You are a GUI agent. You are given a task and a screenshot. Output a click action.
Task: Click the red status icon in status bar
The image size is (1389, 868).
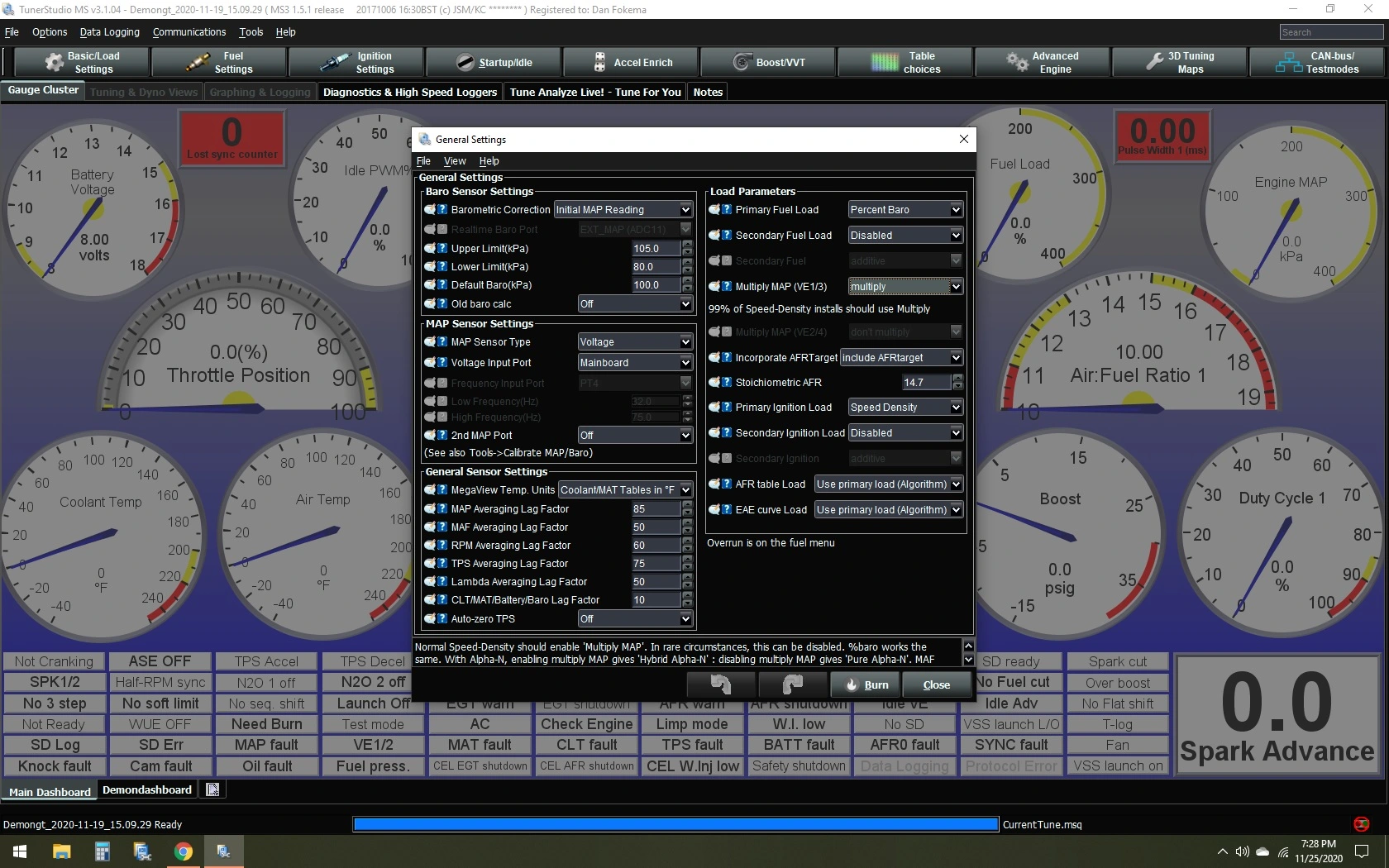pyautogui.click(x=1361, y=824)
